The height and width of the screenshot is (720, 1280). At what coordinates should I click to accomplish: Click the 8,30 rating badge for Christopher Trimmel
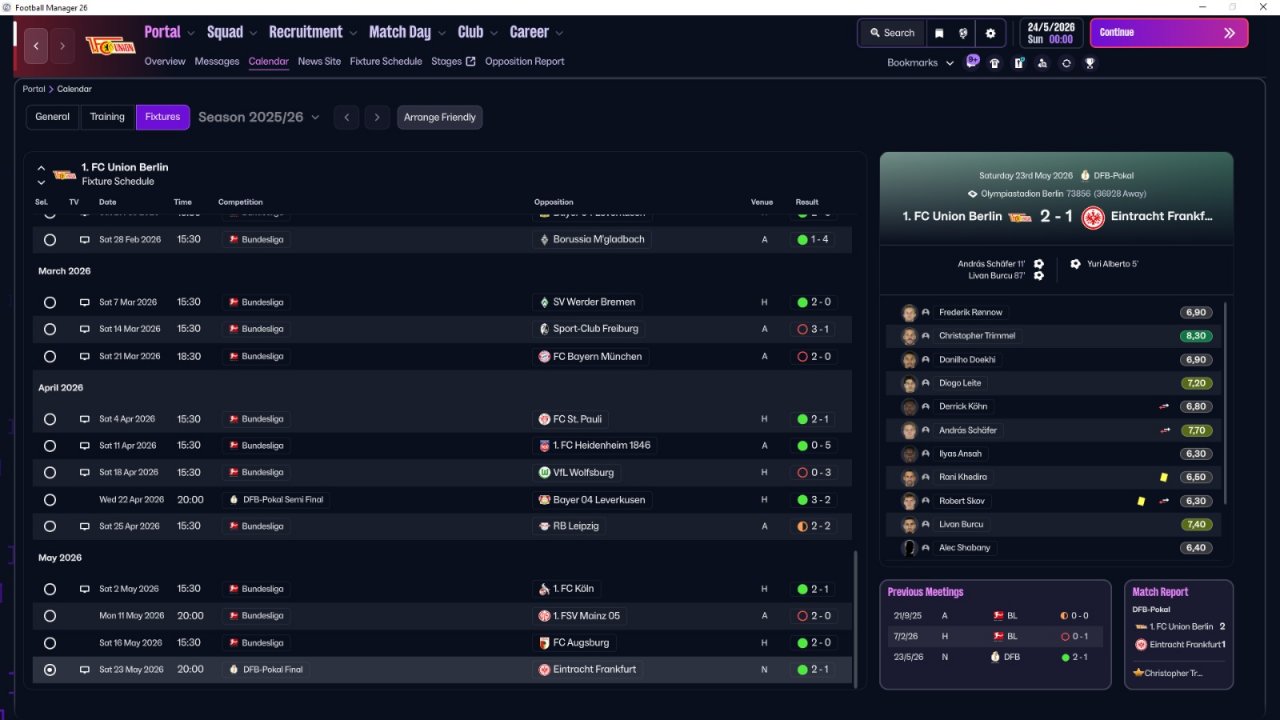point(1196,336)
